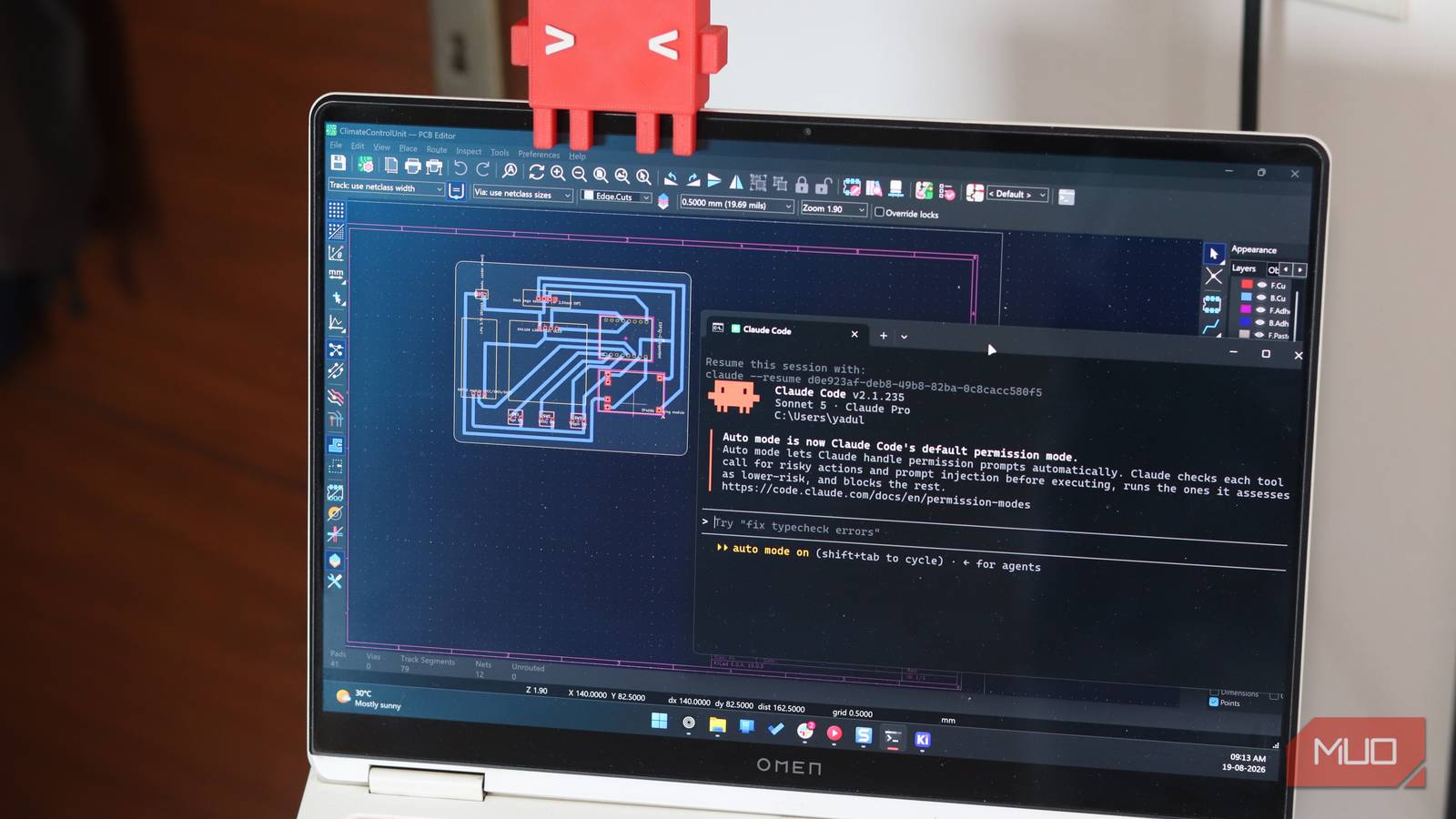Click the Undo arrow icon
The width and height of the screenshot is (1456, 819).
[x=460, y=167]
